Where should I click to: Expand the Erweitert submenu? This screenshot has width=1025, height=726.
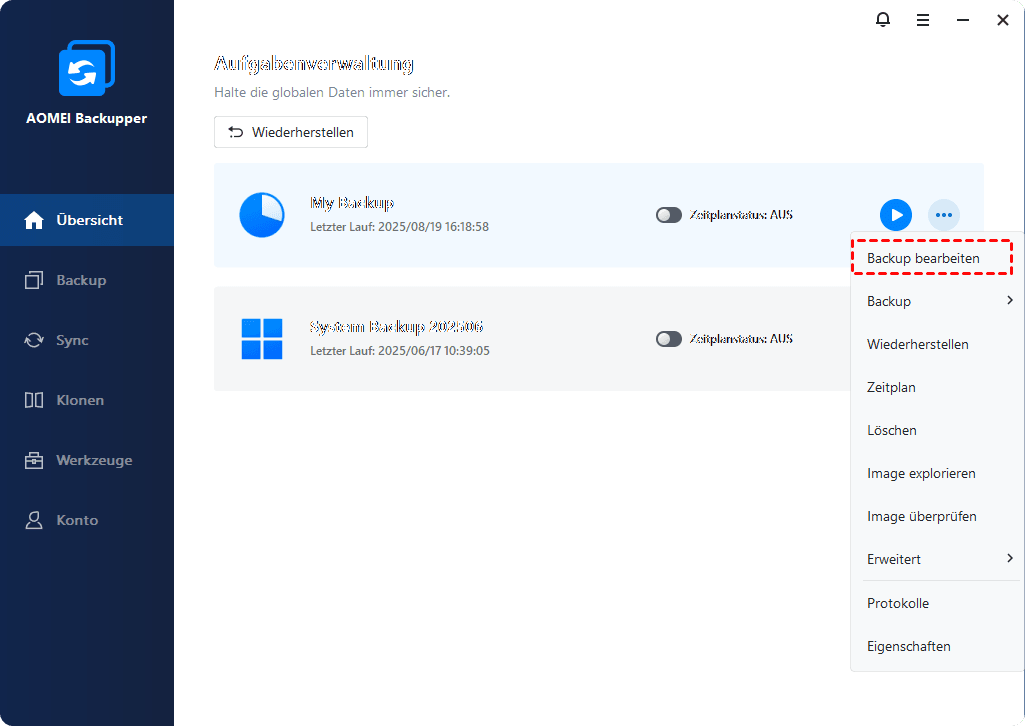pyautogui.click(x=1009, y=559)
